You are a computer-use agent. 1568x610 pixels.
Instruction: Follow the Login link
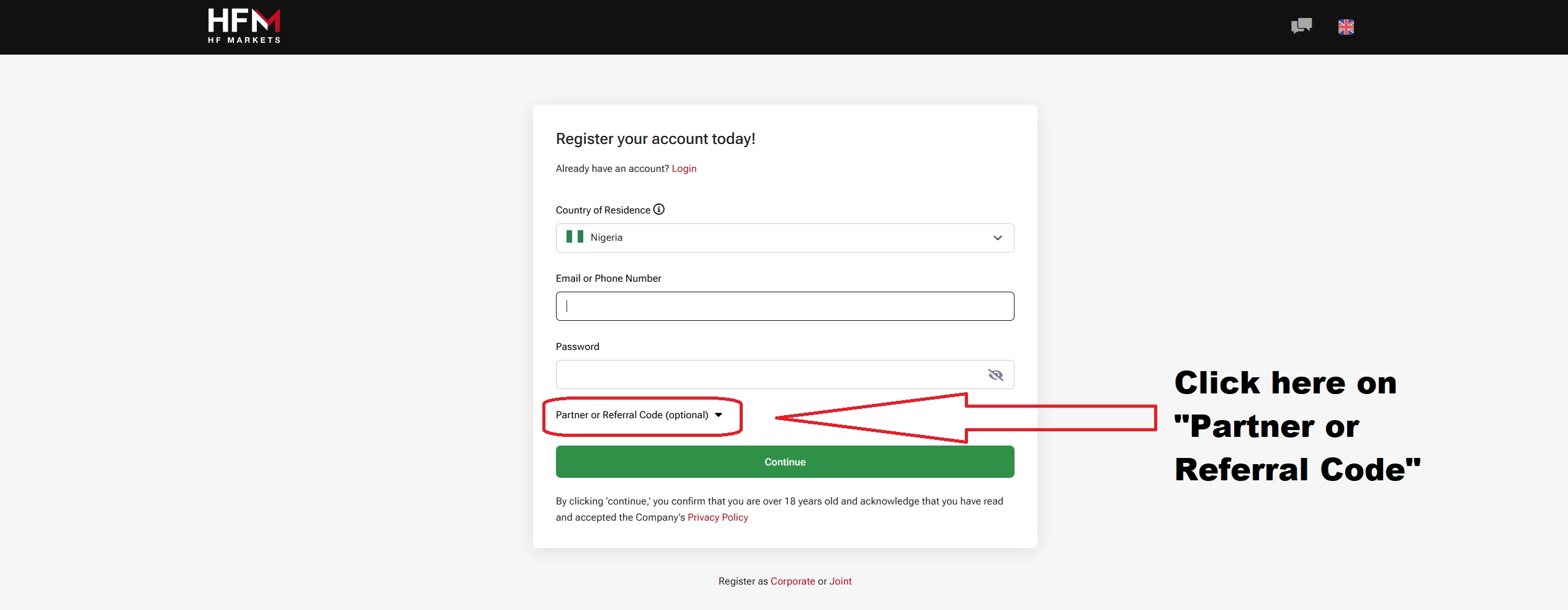pyautogui.click(x=684, y=169)
